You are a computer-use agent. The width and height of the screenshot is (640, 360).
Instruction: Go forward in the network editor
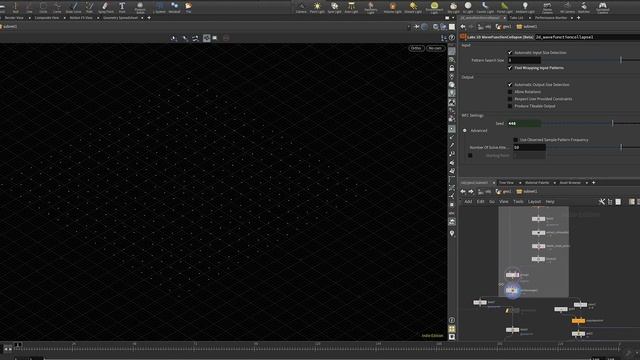(471, 191)
